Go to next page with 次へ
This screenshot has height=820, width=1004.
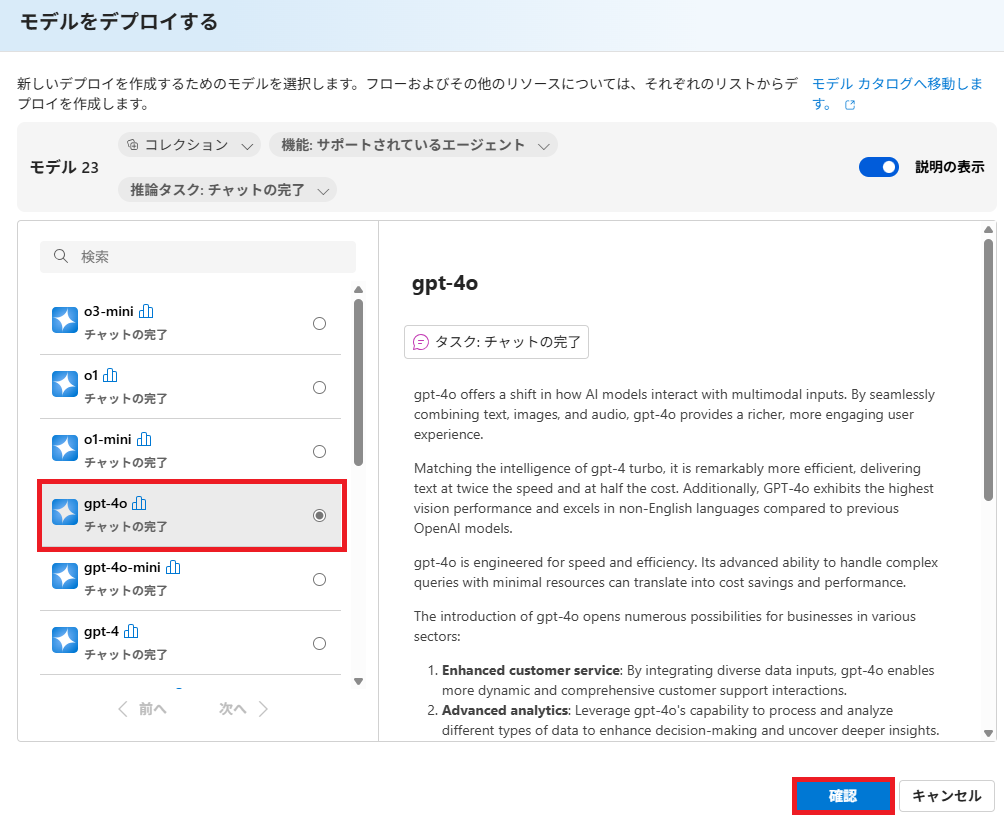[x=243, y=709]
